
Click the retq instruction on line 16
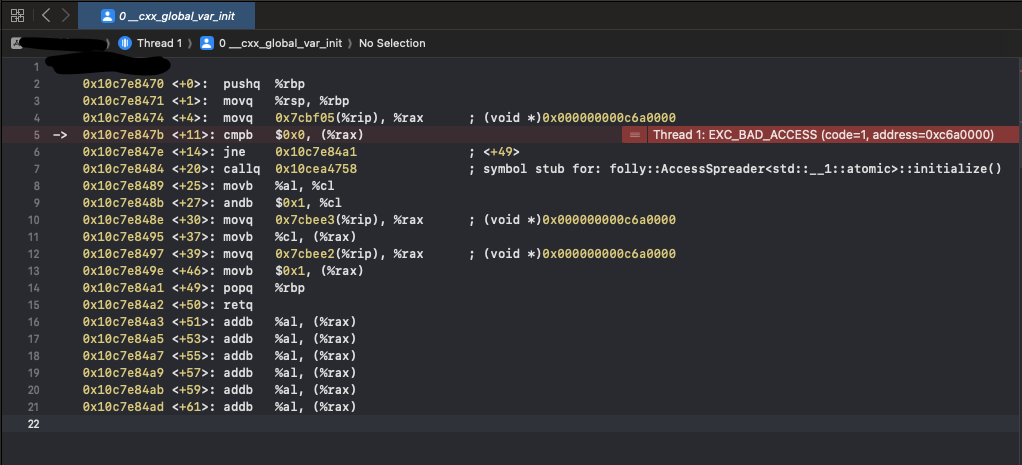[x=238, y=305]
